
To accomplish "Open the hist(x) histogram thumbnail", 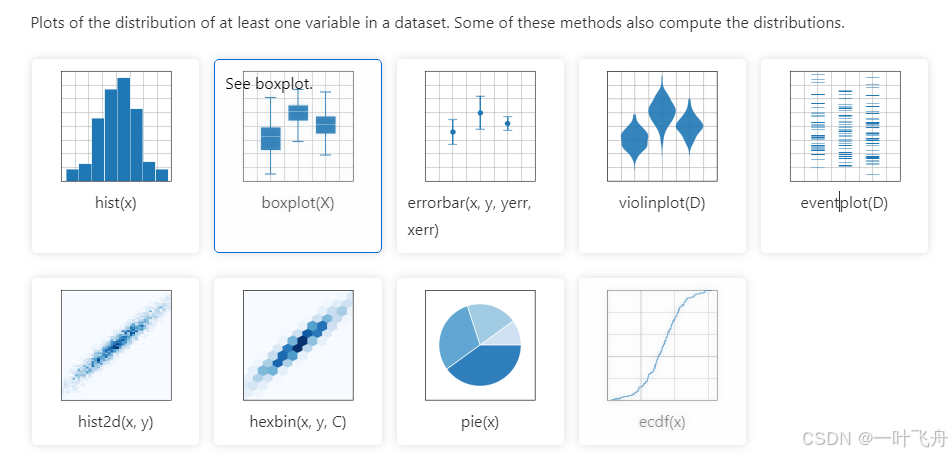I will pos(116,126).
